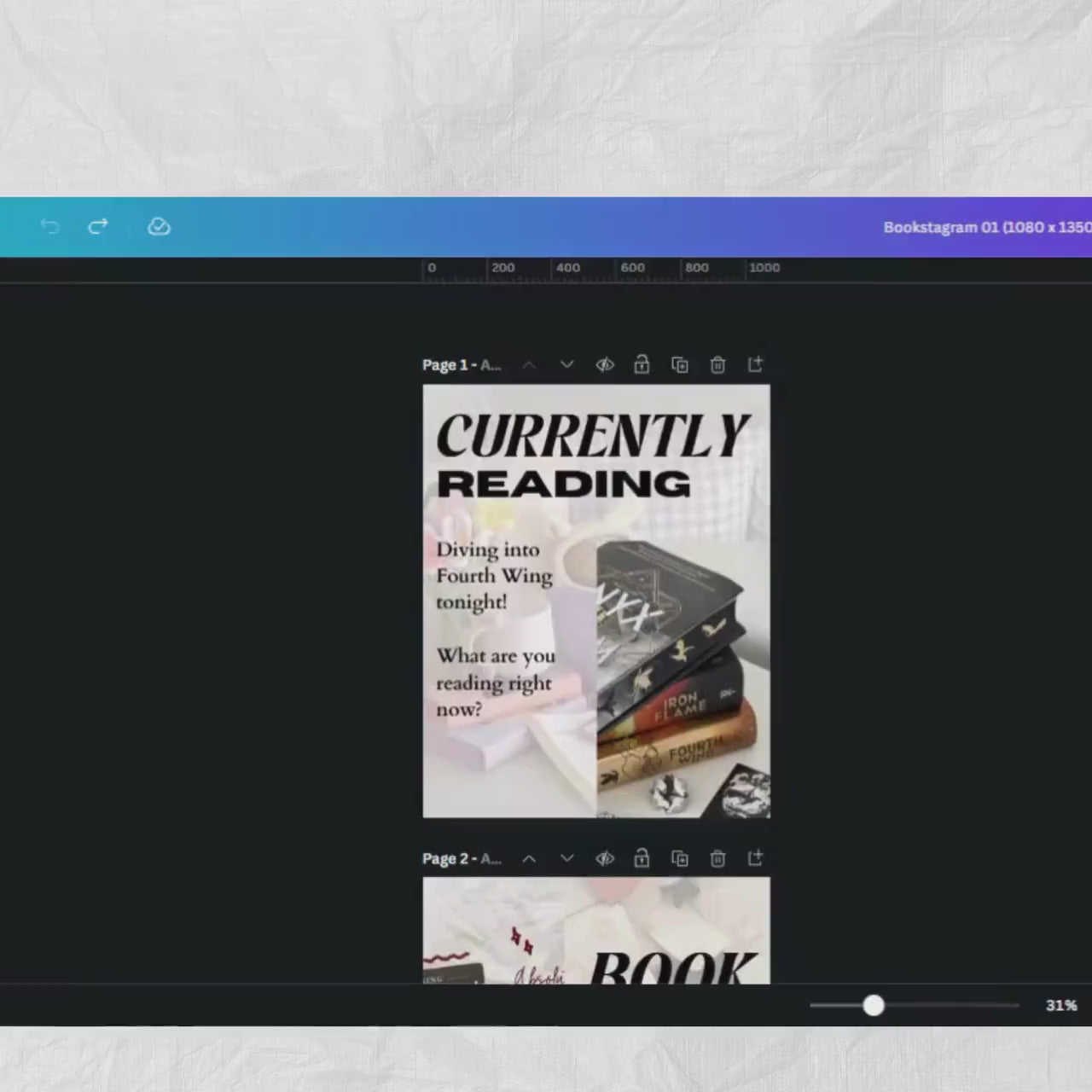Click the Redo arrow icon
The height and width of the screenshot is (1092, 1092).
[x=98, y=226]
